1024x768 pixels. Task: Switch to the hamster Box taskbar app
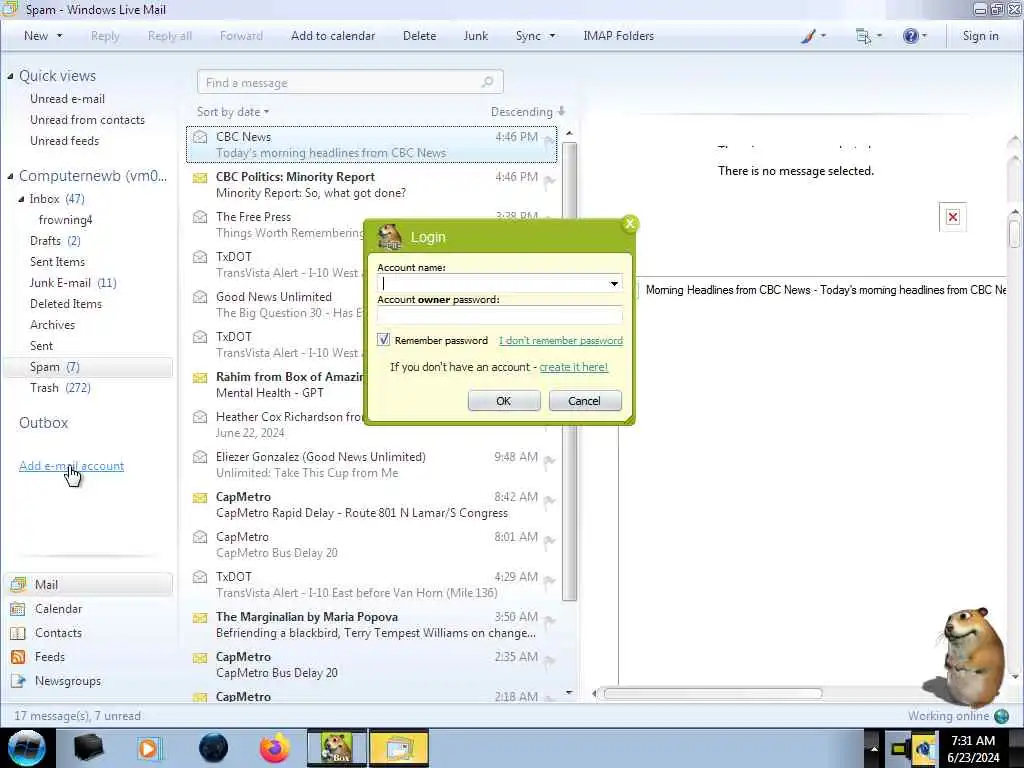[x=337, y=748]
